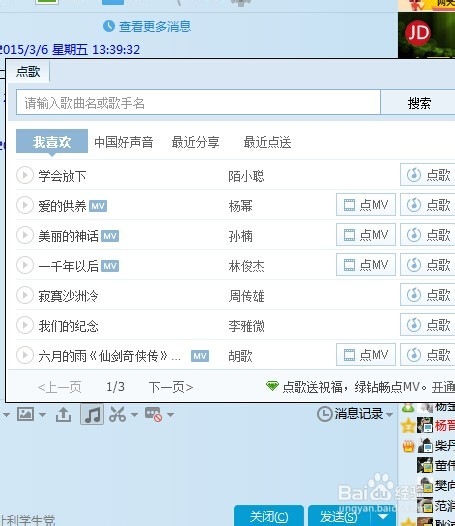
Task: Click the JD advertisement thumbnail
Action: pos(426,35)
